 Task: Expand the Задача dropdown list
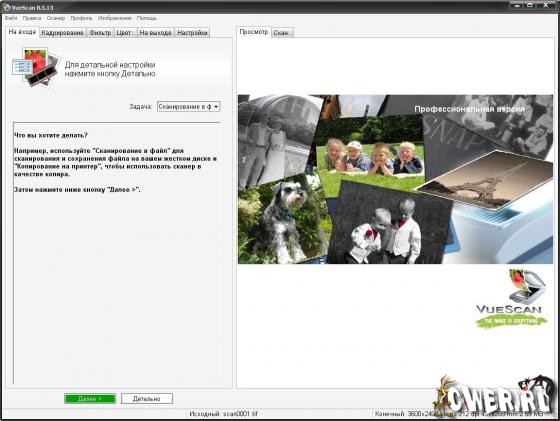189,106
